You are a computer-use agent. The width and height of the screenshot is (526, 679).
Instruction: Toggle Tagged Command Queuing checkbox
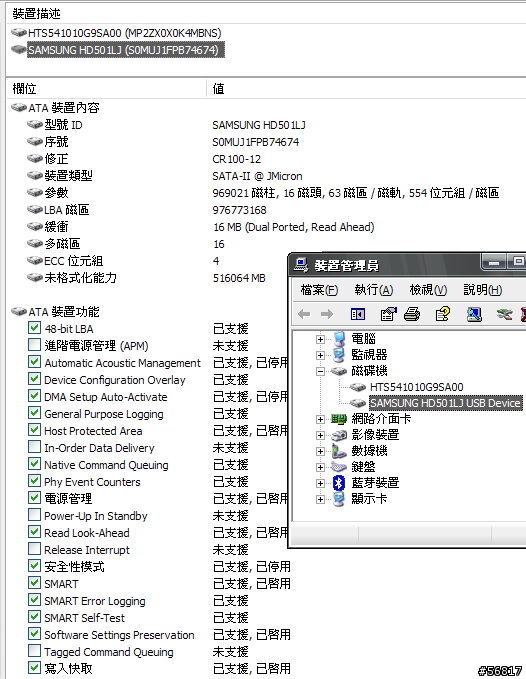click(x=34, y=650)
